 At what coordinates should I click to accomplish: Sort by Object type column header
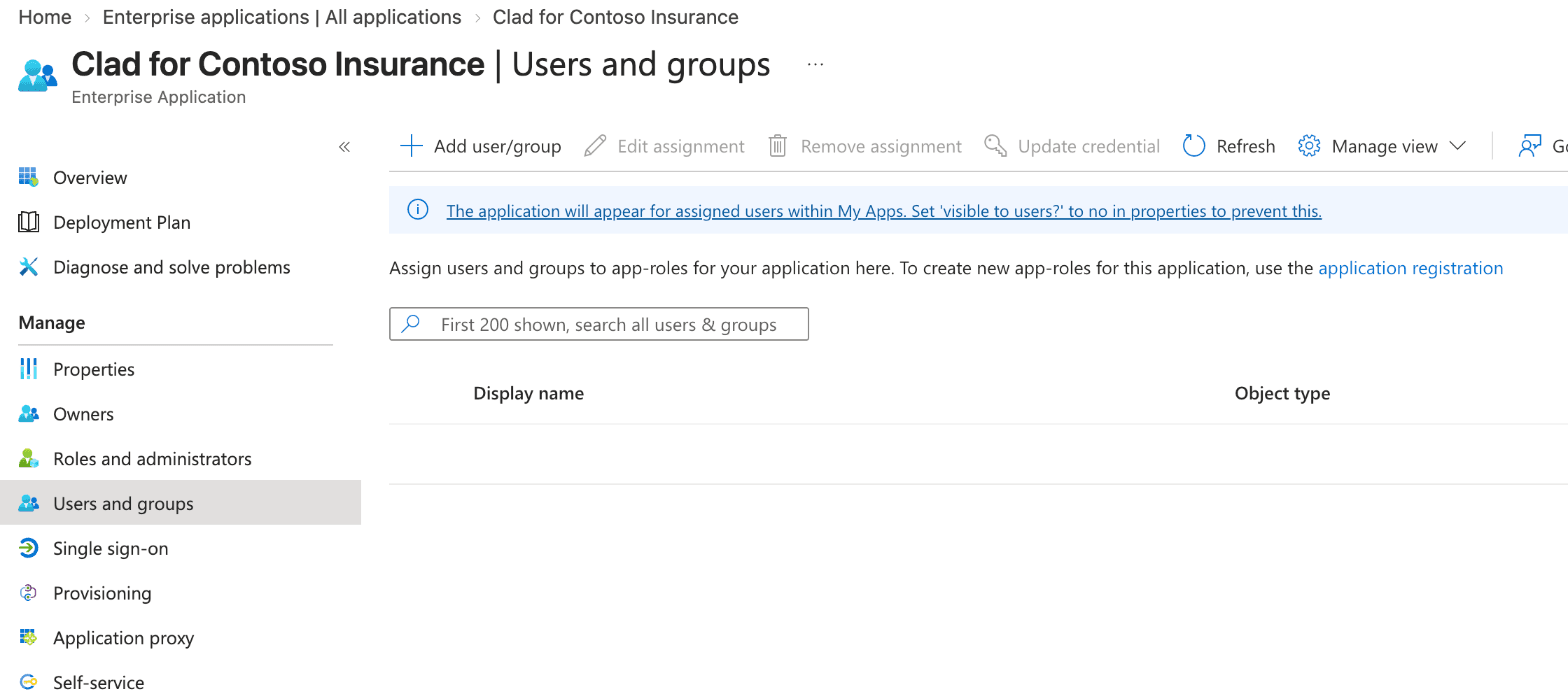click(x=1282, y=393)
